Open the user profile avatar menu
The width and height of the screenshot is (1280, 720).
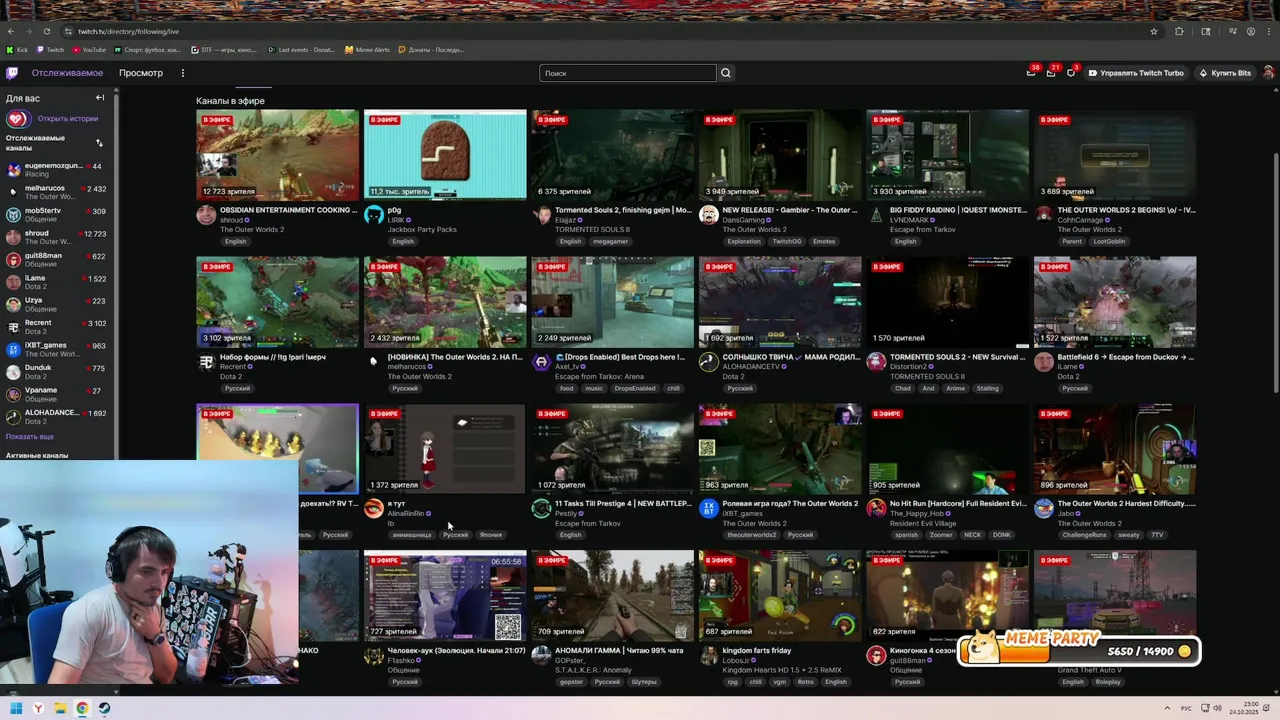[1268, 73]
